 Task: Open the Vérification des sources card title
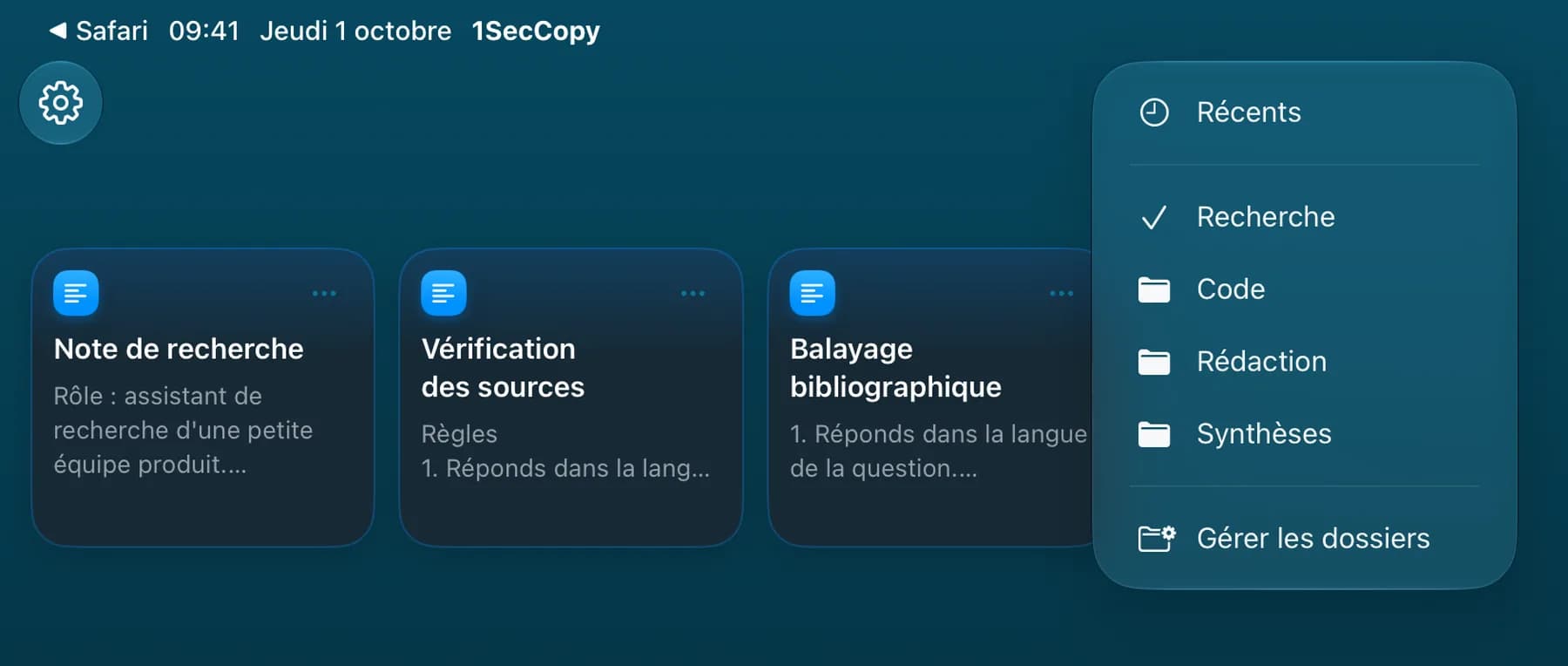coord(503,368)
